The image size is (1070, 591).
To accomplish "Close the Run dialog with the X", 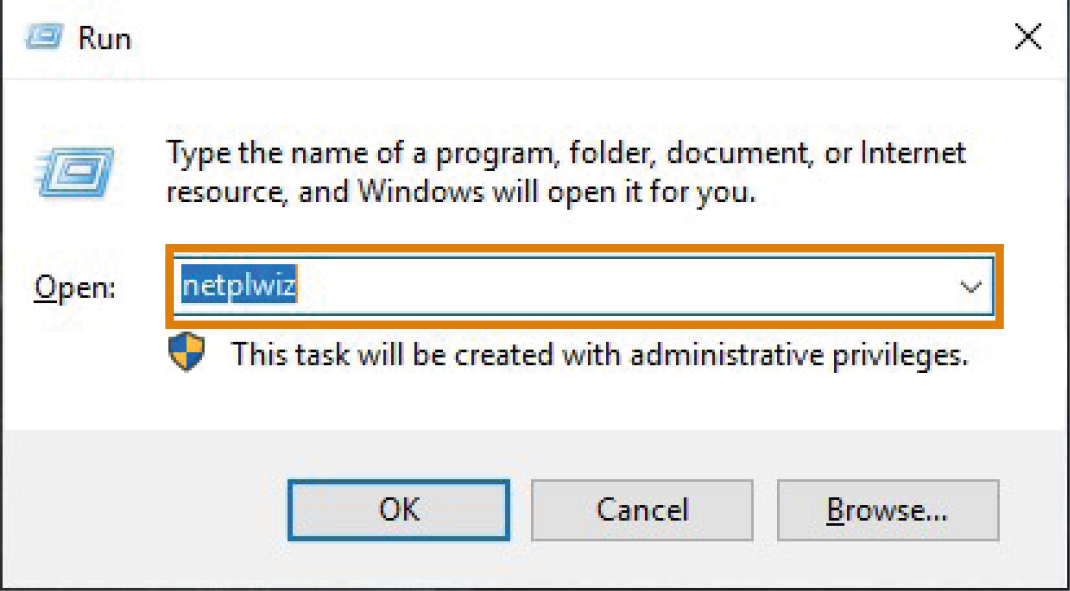I will [1027, 37].
